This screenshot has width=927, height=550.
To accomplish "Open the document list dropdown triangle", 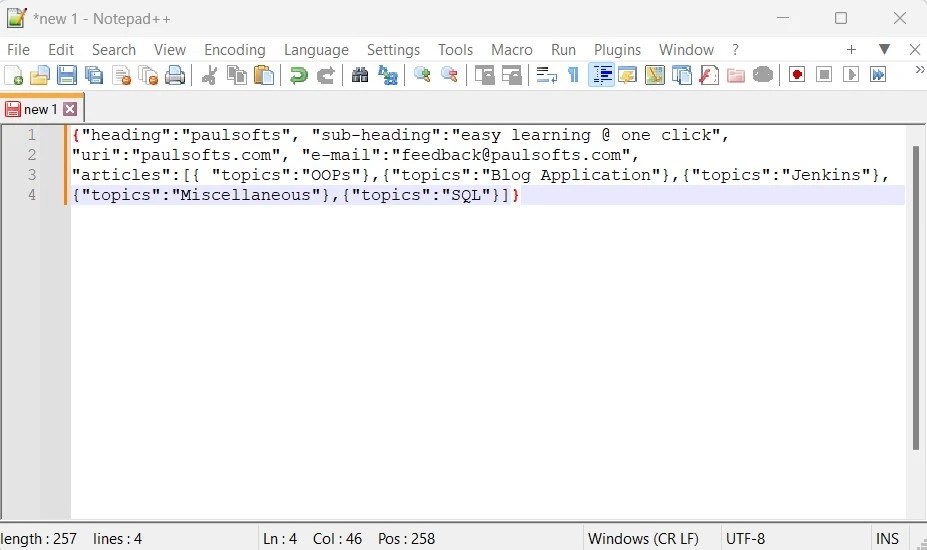I will (884, 49).
